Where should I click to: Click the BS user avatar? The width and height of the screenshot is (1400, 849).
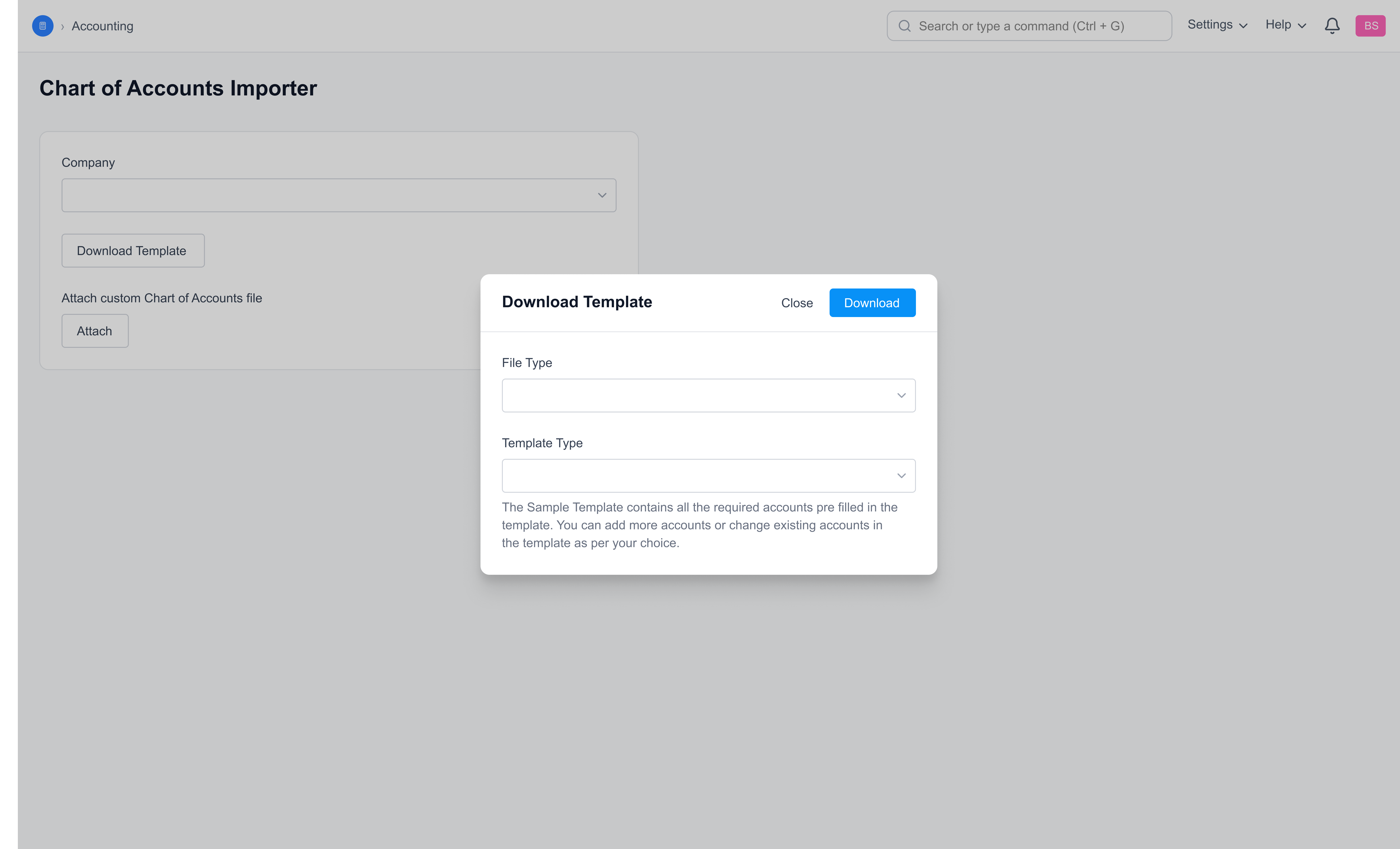(x=1370, y=26)
